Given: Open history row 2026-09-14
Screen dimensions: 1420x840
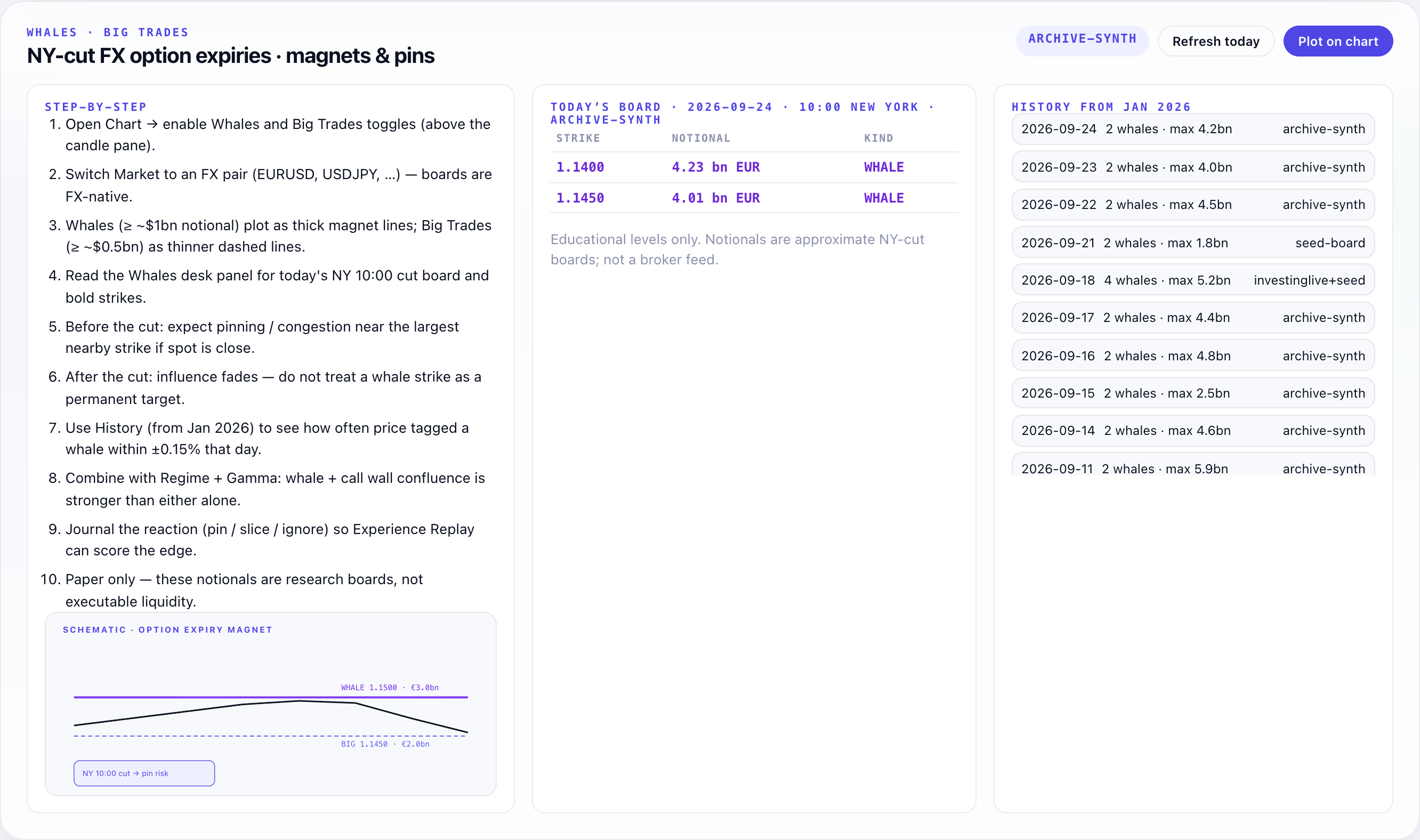Looking at the screenshot, I should point(1193,431).
